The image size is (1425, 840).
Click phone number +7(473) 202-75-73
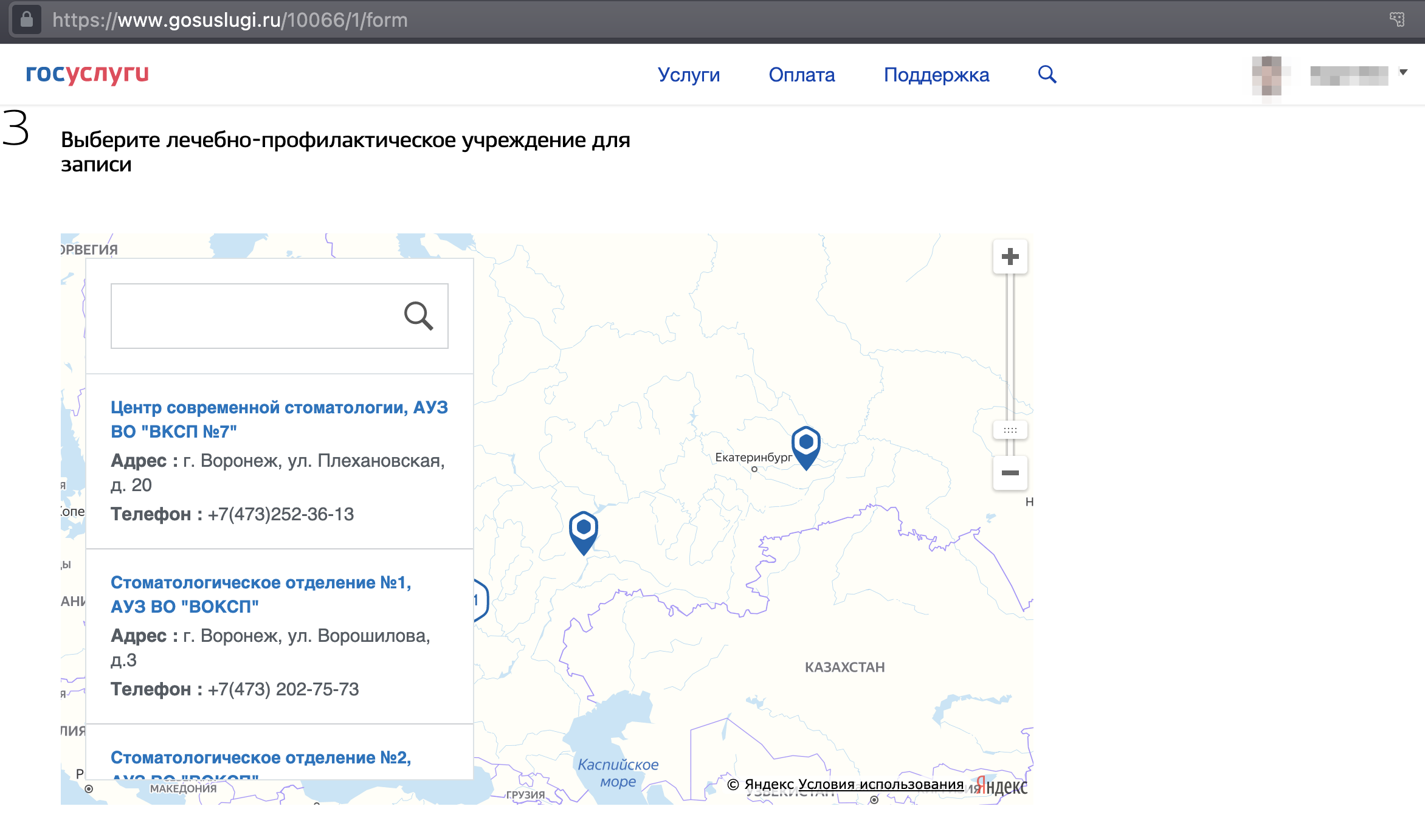point(283,689)
